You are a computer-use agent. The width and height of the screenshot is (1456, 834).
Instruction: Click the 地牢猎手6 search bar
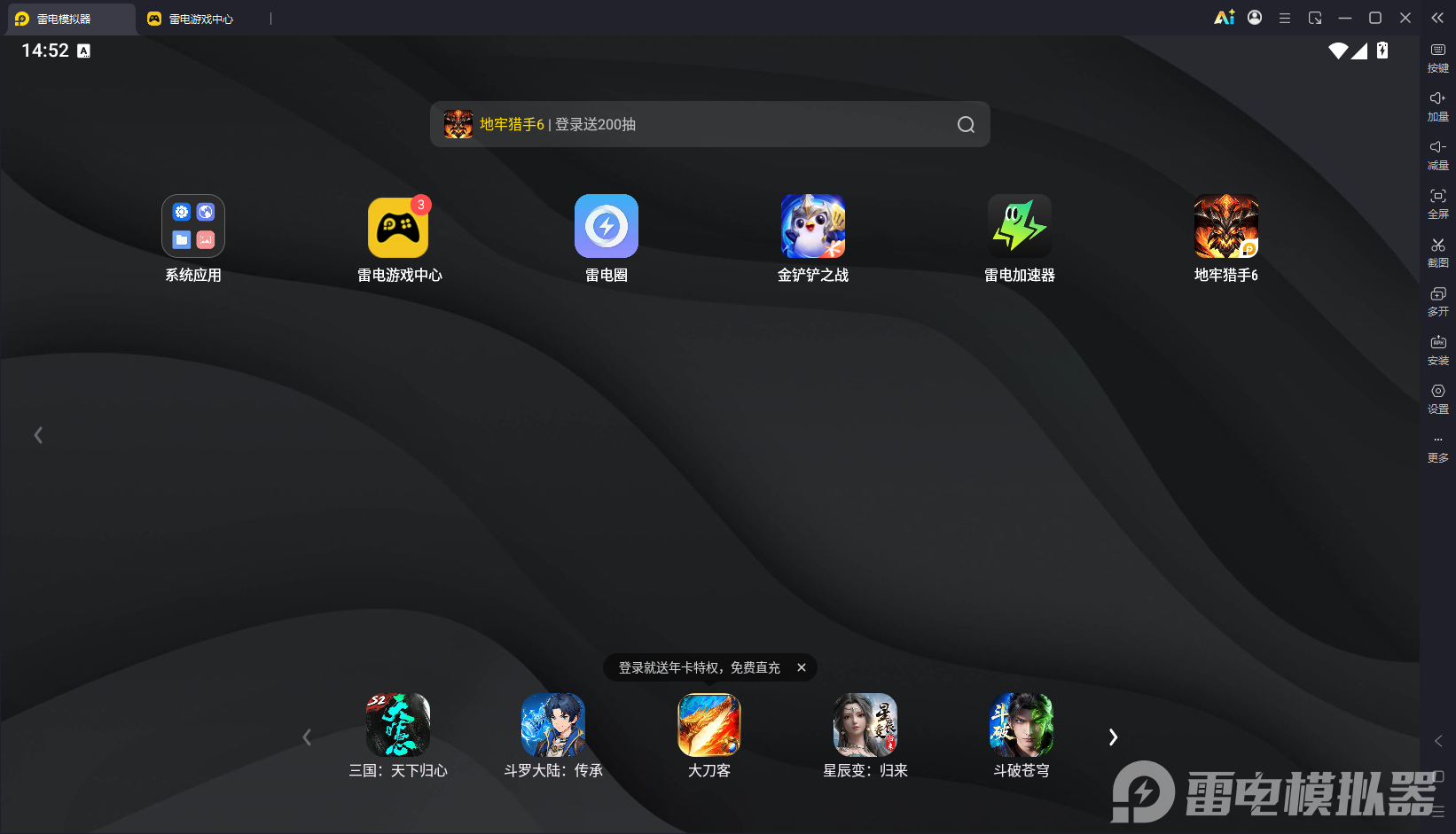tap(709, 124)
